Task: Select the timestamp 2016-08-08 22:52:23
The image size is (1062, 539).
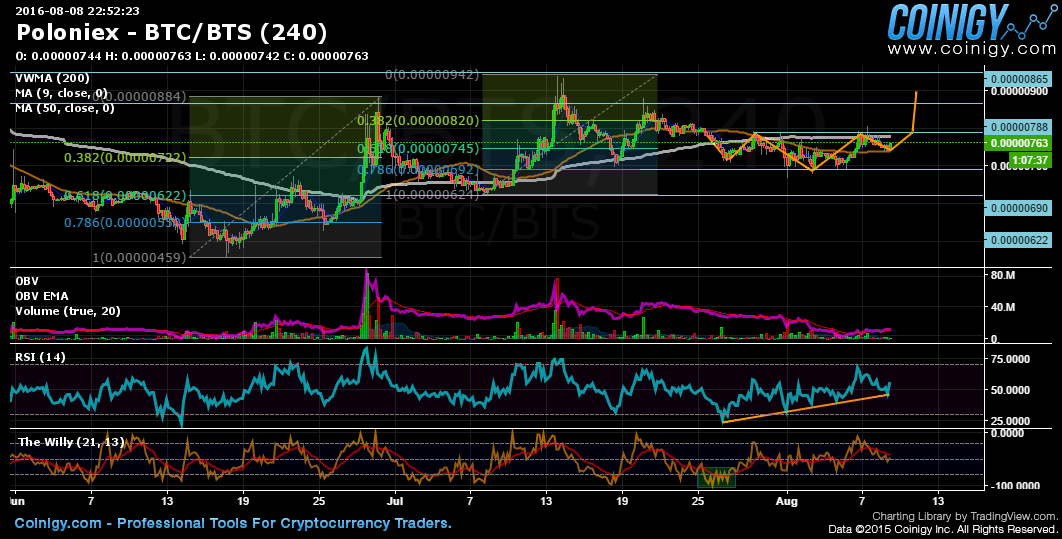Action: pos(77,10)
